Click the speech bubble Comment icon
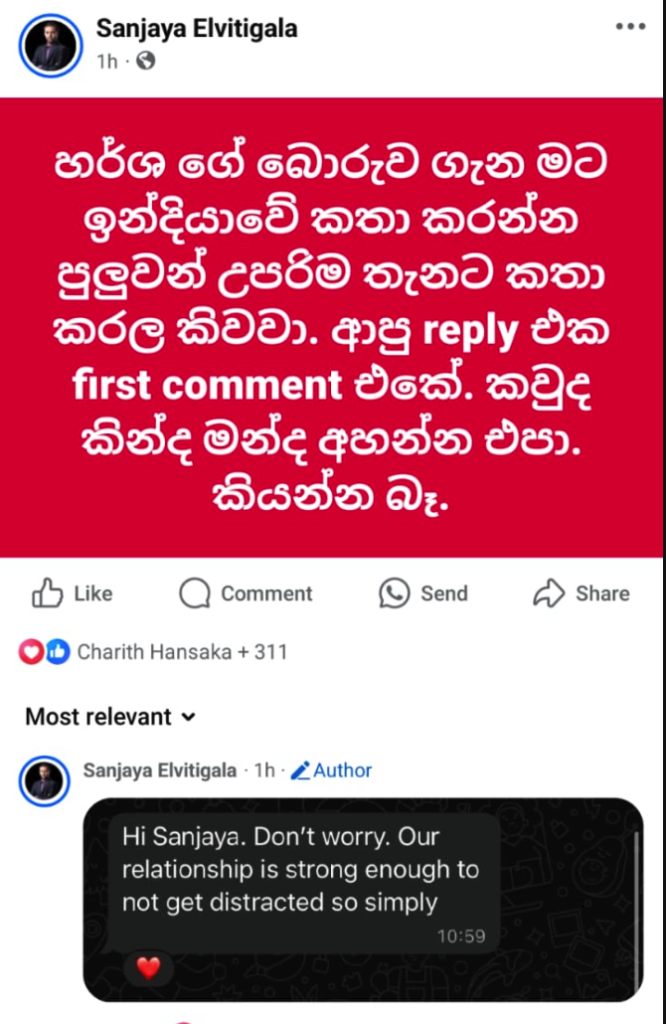This screenshot has height=1024, width=666. (x=194, y=593)
